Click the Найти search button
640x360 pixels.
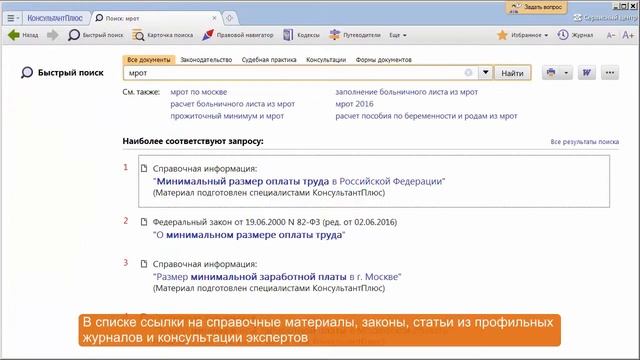pyautogui.click(x=512, y=73)
